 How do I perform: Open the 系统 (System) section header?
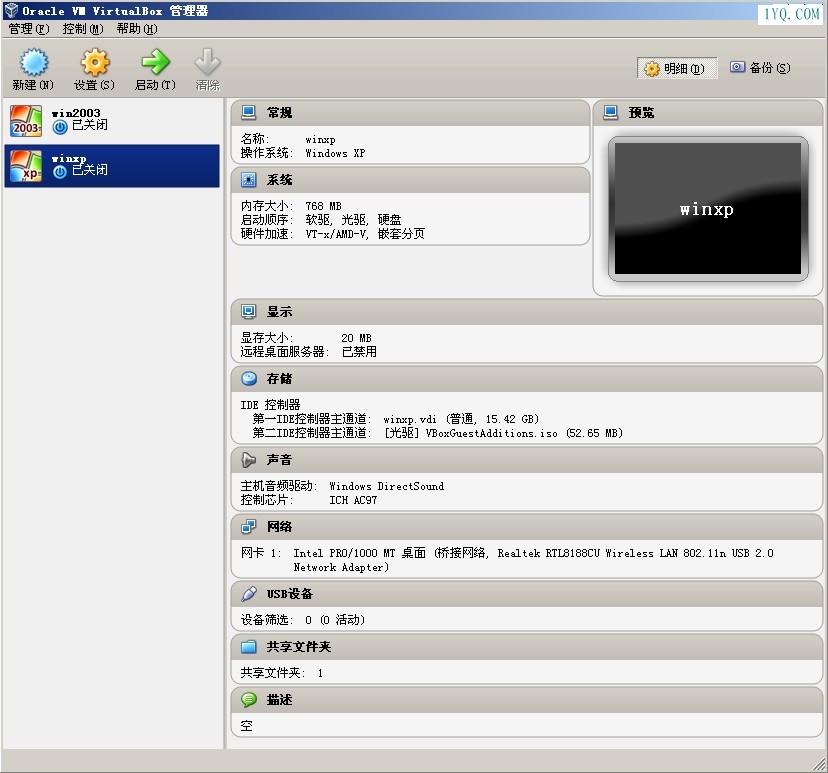coord(410,180)
